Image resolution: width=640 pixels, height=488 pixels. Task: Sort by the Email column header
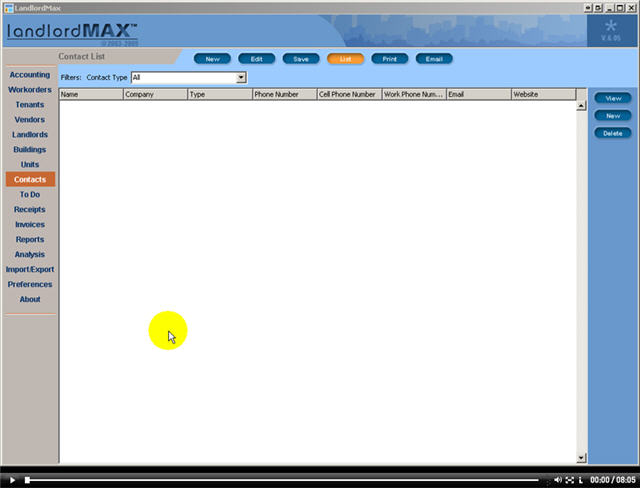click(x=479, y=94)
